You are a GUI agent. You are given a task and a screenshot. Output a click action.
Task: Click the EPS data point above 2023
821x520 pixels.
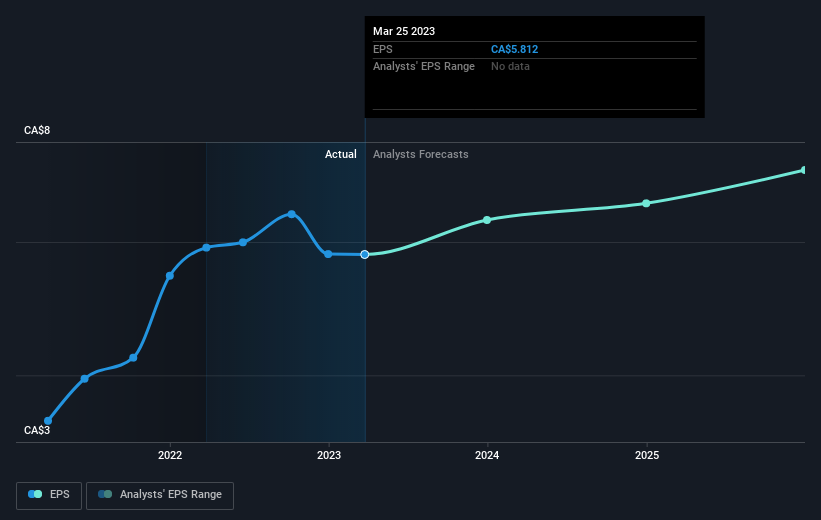click(x=328, y=254)
